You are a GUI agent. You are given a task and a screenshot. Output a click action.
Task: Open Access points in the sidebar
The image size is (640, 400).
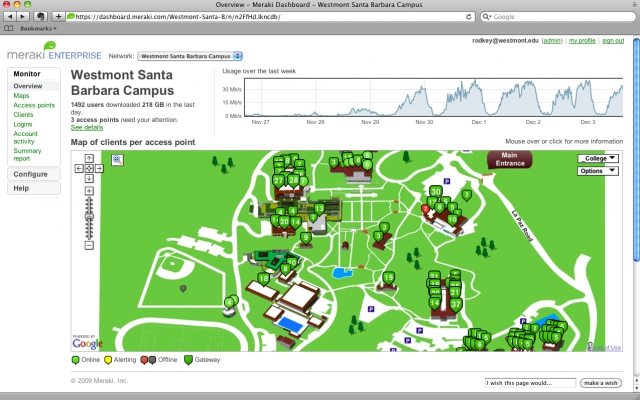coord(34,105)
